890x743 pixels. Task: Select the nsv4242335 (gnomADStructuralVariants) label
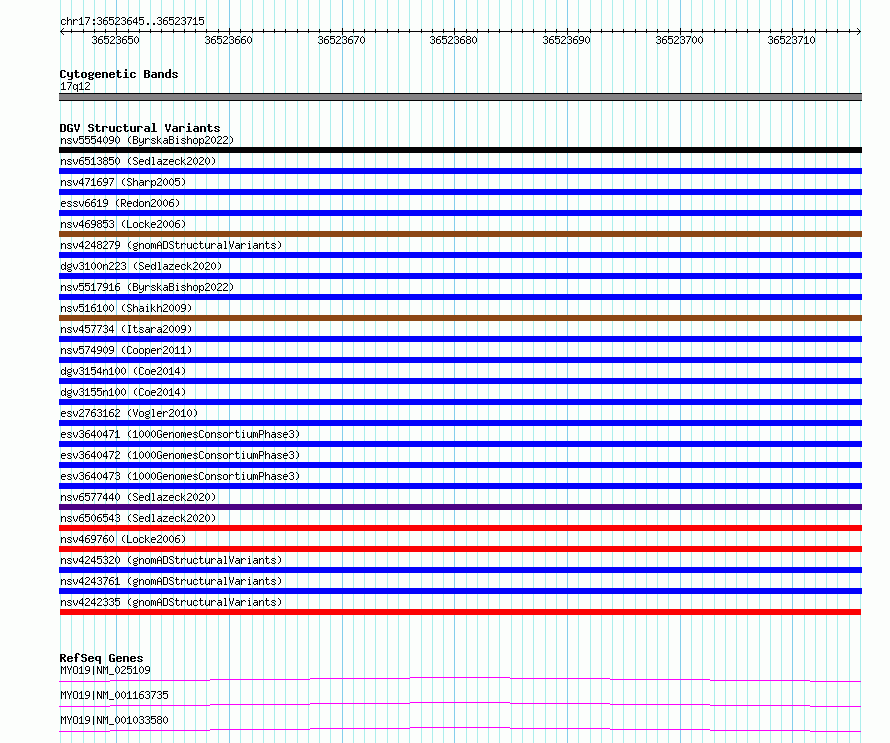click(171, 602)
